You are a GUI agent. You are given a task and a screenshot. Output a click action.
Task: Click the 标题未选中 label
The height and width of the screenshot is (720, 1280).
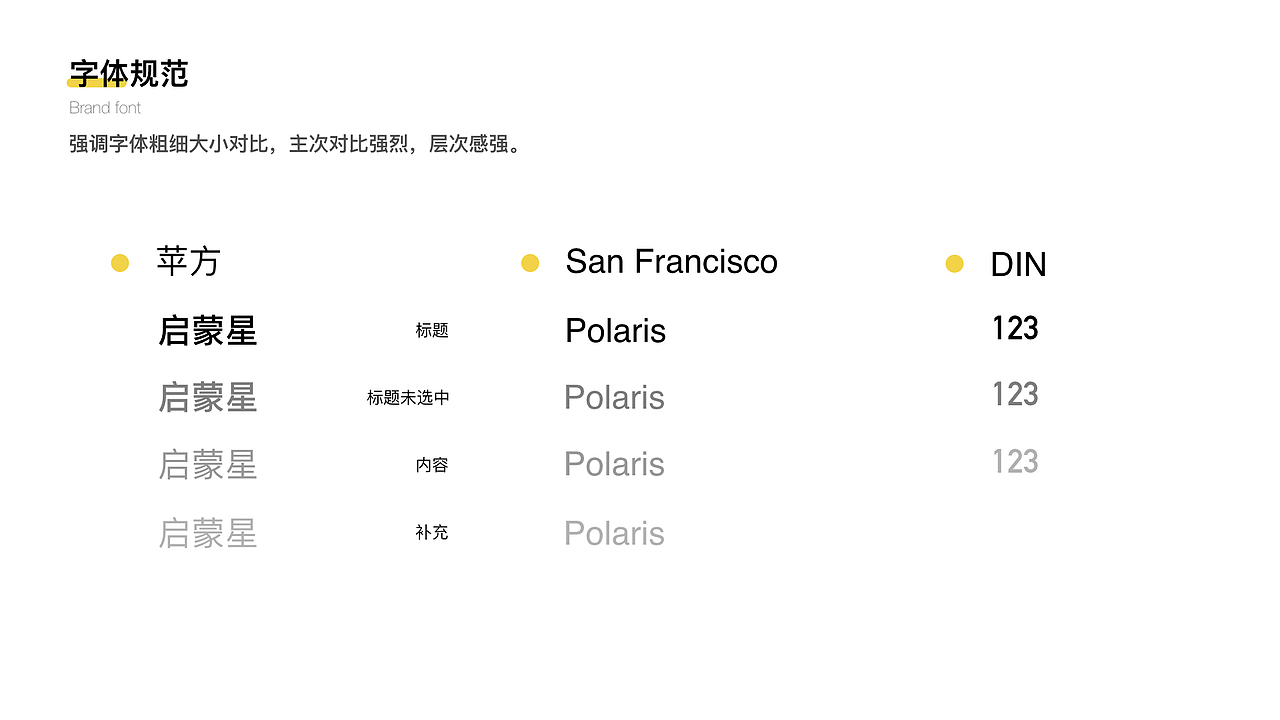pos(408,398)
